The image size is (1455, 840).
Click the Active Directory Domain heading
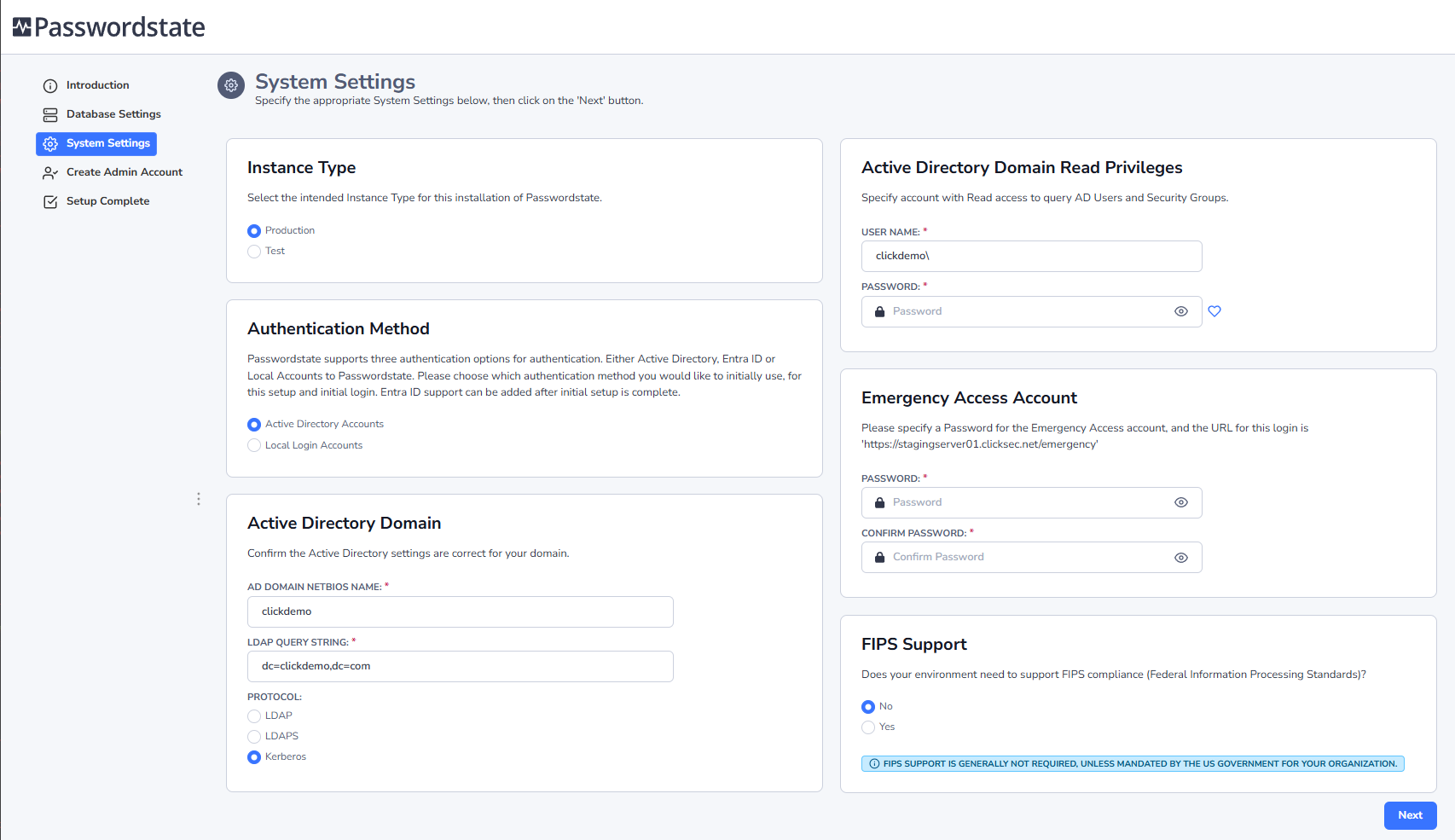(x=345, y=524)
